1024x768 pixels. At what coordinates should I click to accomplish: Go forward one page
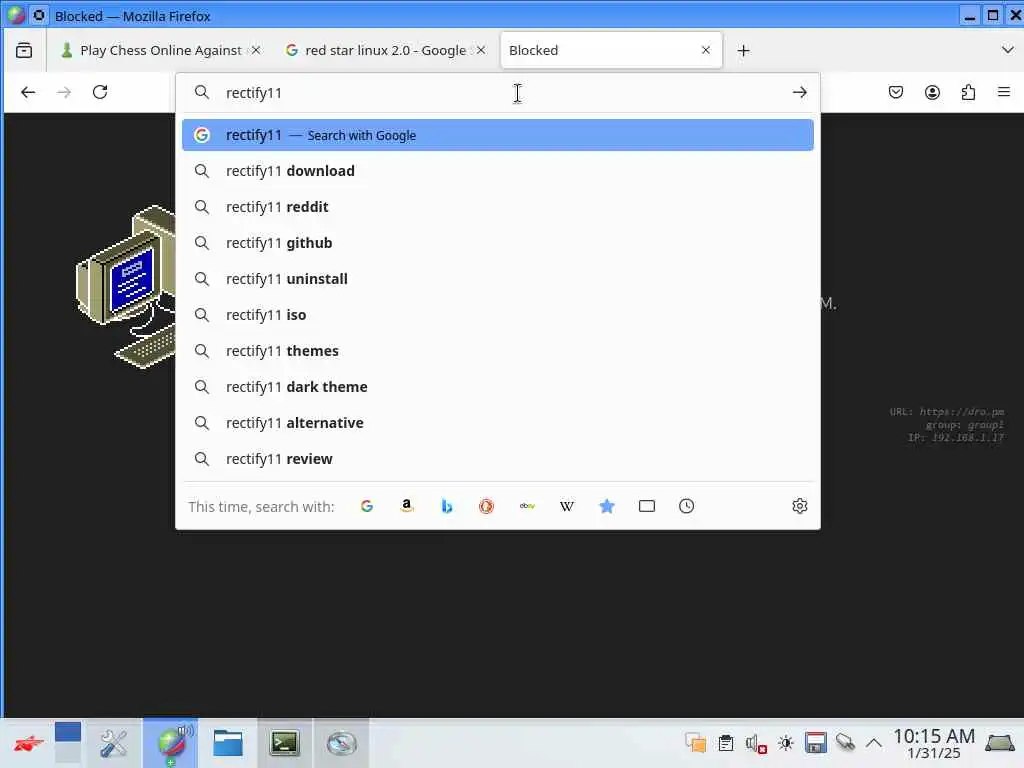[64, 93]
